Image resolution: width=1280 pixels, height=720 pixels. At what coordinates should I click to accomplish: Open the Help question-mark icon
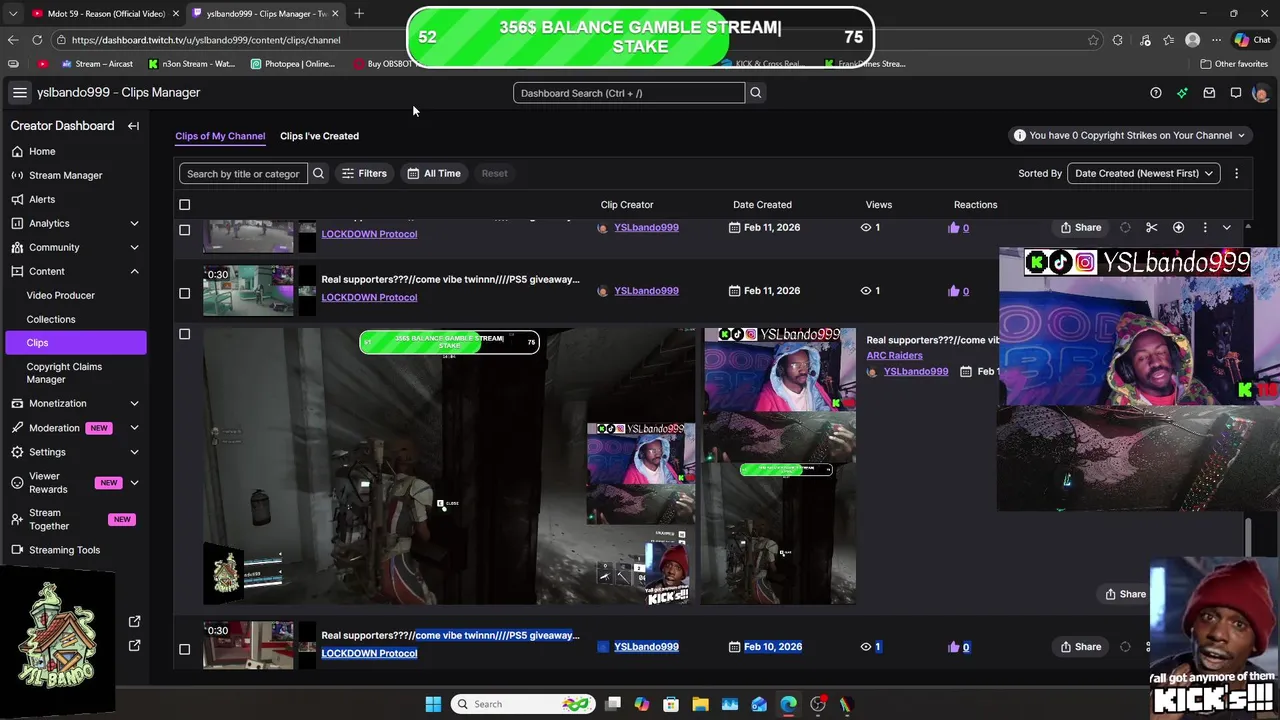[1156, 93]
